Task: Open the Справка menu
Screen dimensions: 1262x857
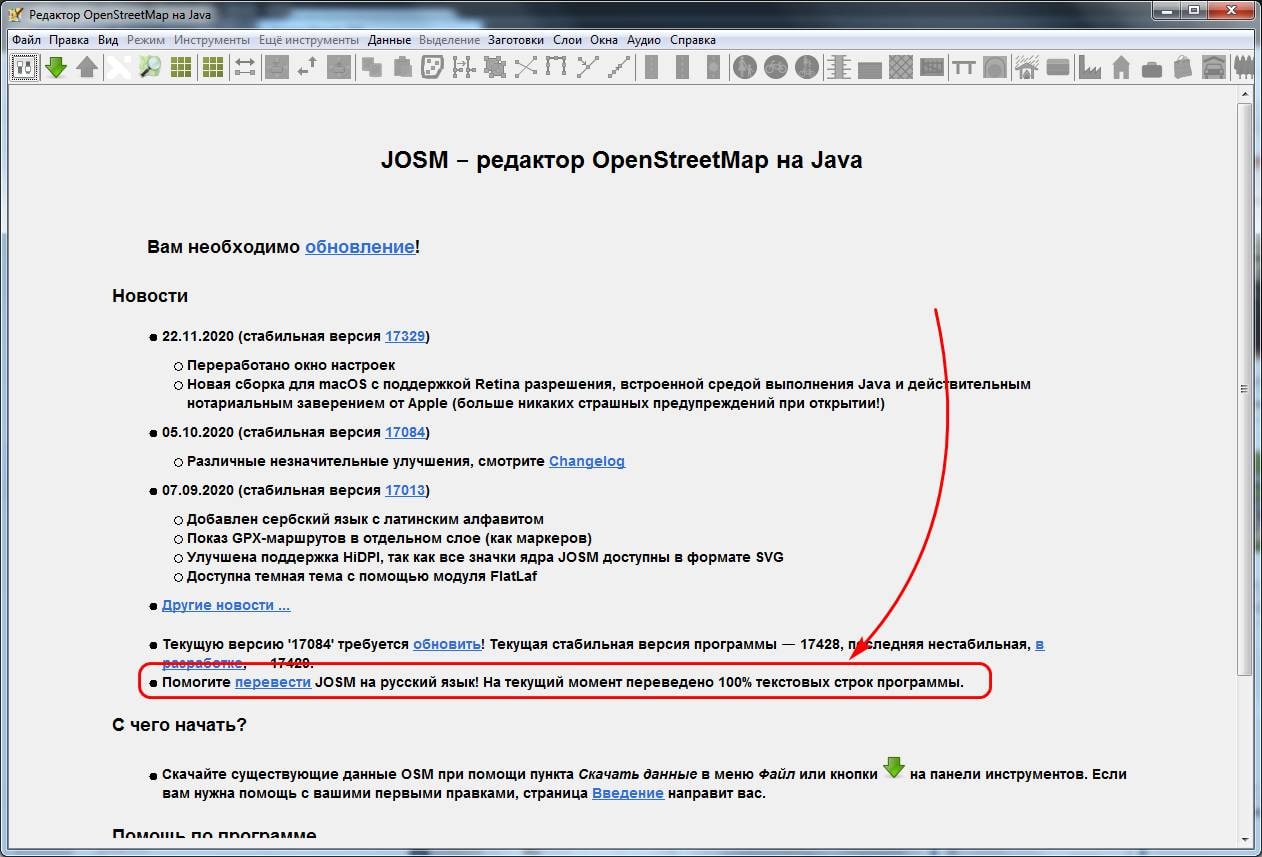Action: [x=693, y=40]
